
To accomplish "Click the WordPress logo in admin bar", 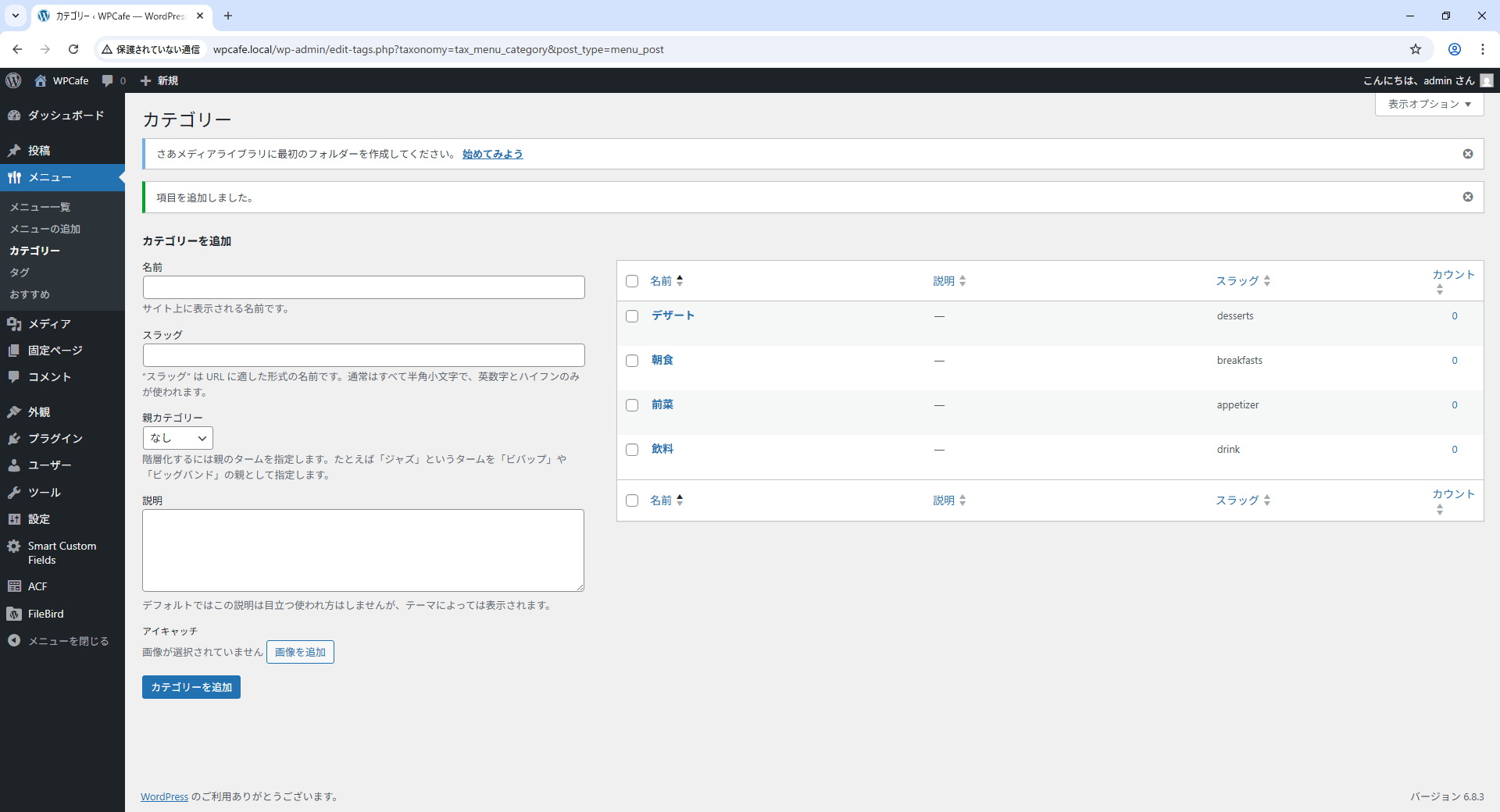I will coord(13,80).
